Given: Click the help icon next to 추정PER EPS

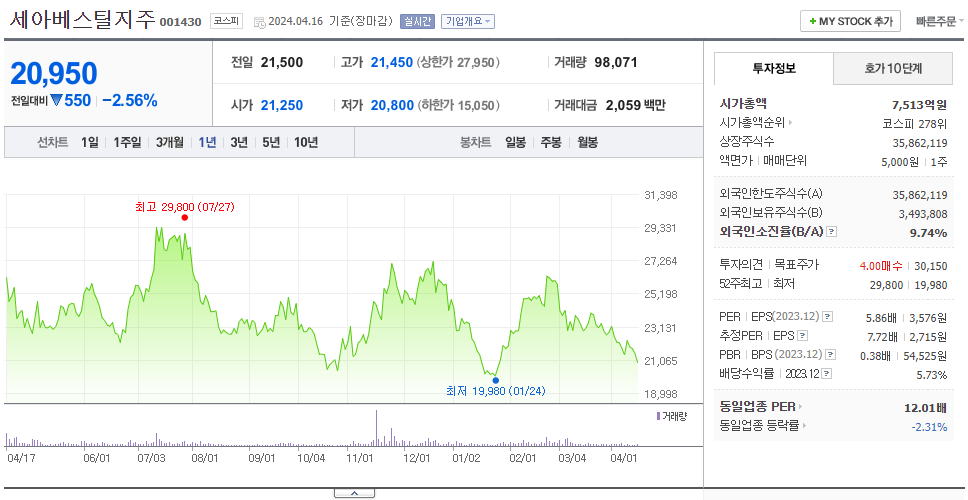Looking at the screenshot, I should [802, 336].
